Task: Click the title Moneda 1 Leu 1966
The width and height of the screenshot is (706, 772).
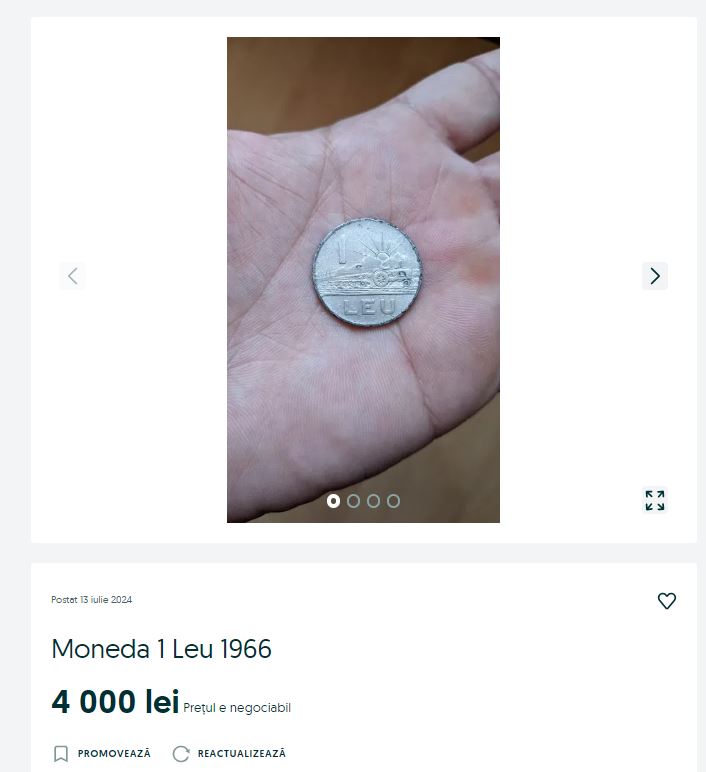Action: (161, 648)
